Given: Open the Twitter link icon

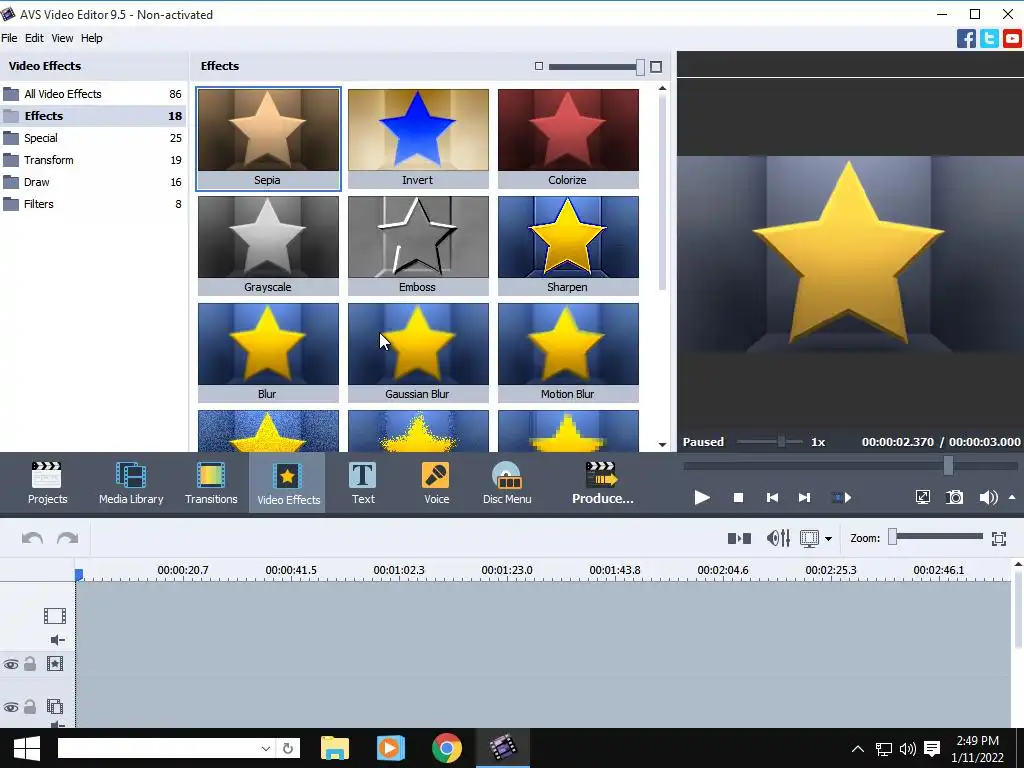Looking at the screenshot, I should point(989,39).
